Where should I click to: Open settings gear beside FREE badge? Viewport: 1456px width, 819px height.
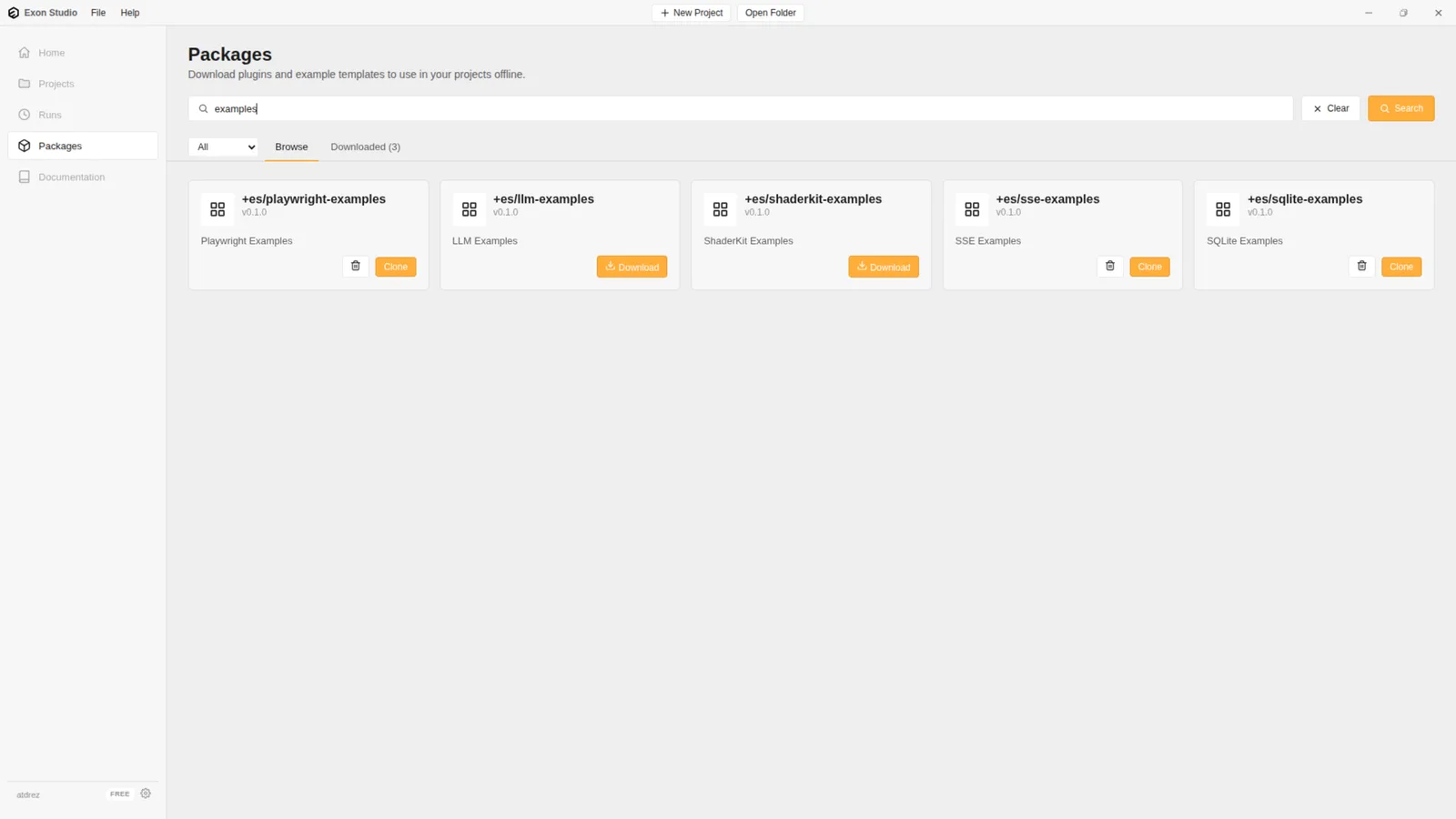pyautogui.click(x=146, y=794)
